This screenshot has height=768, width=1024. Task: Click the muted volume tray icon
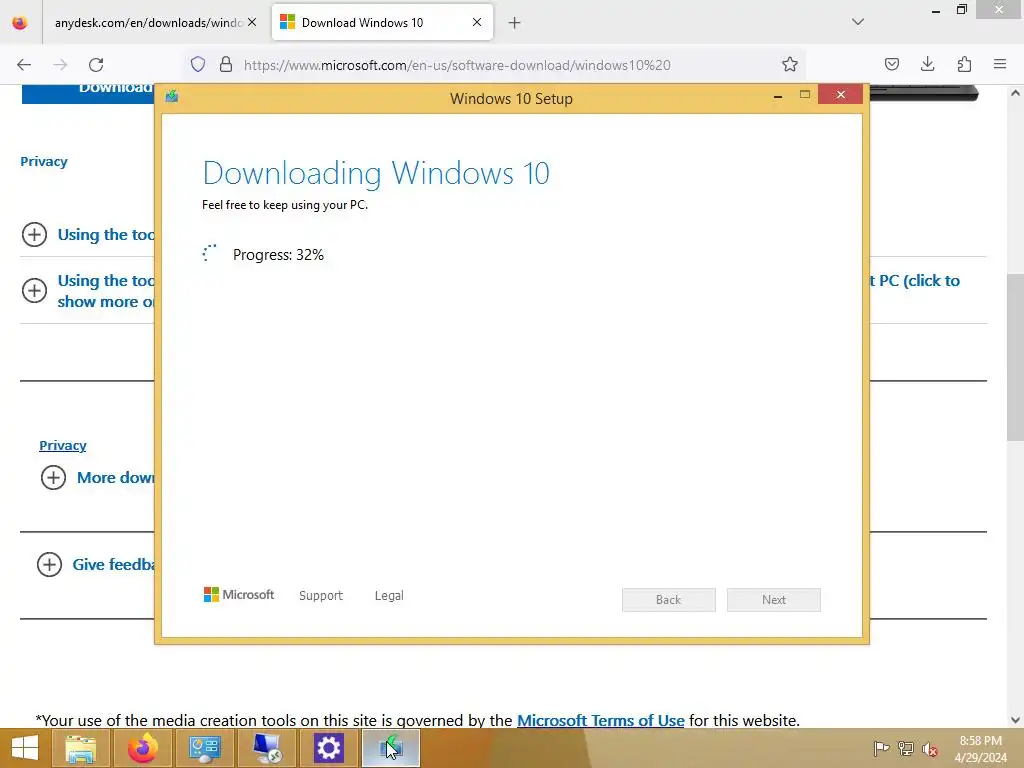(x=929, y=749)
